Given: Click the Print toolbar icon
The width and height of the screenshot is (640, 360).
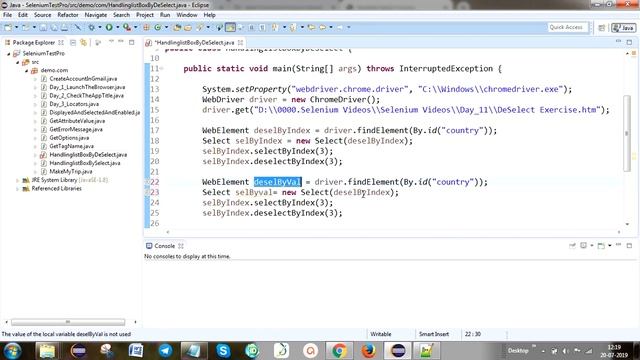Looking at the screenshot, I should pyautogui.click(x=64, y=27).
